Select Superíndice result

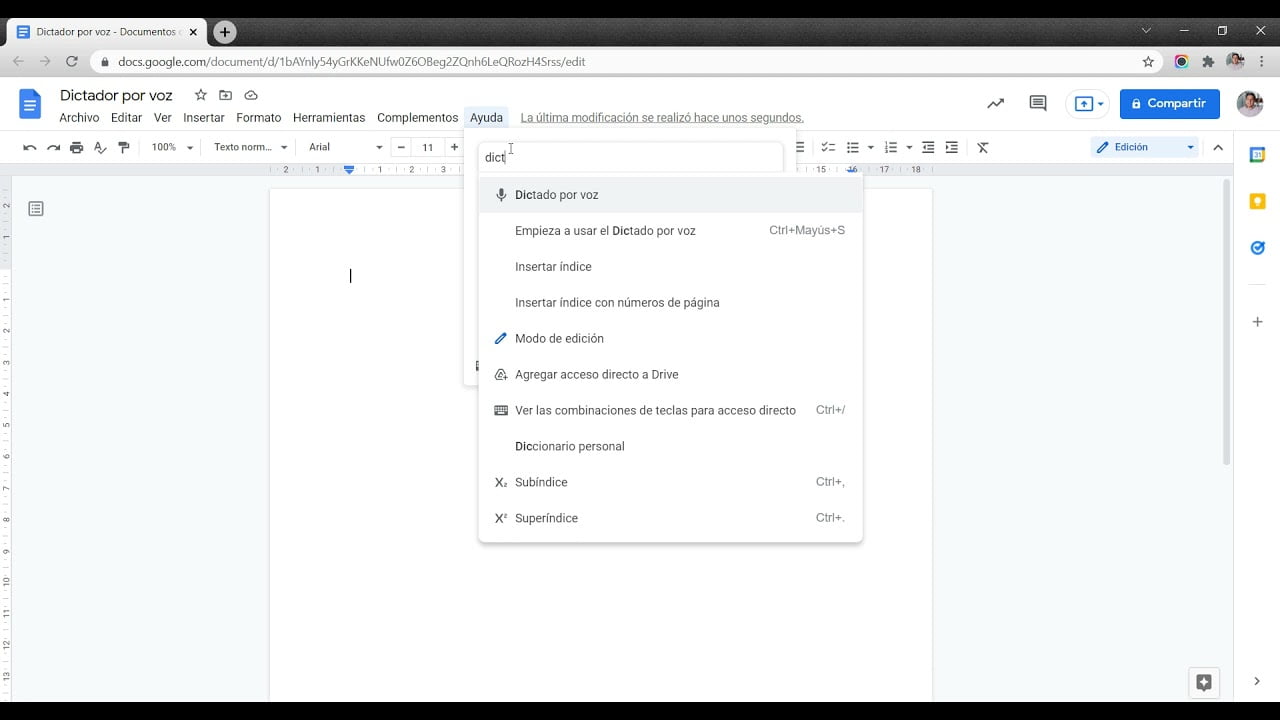coord(670,519)
